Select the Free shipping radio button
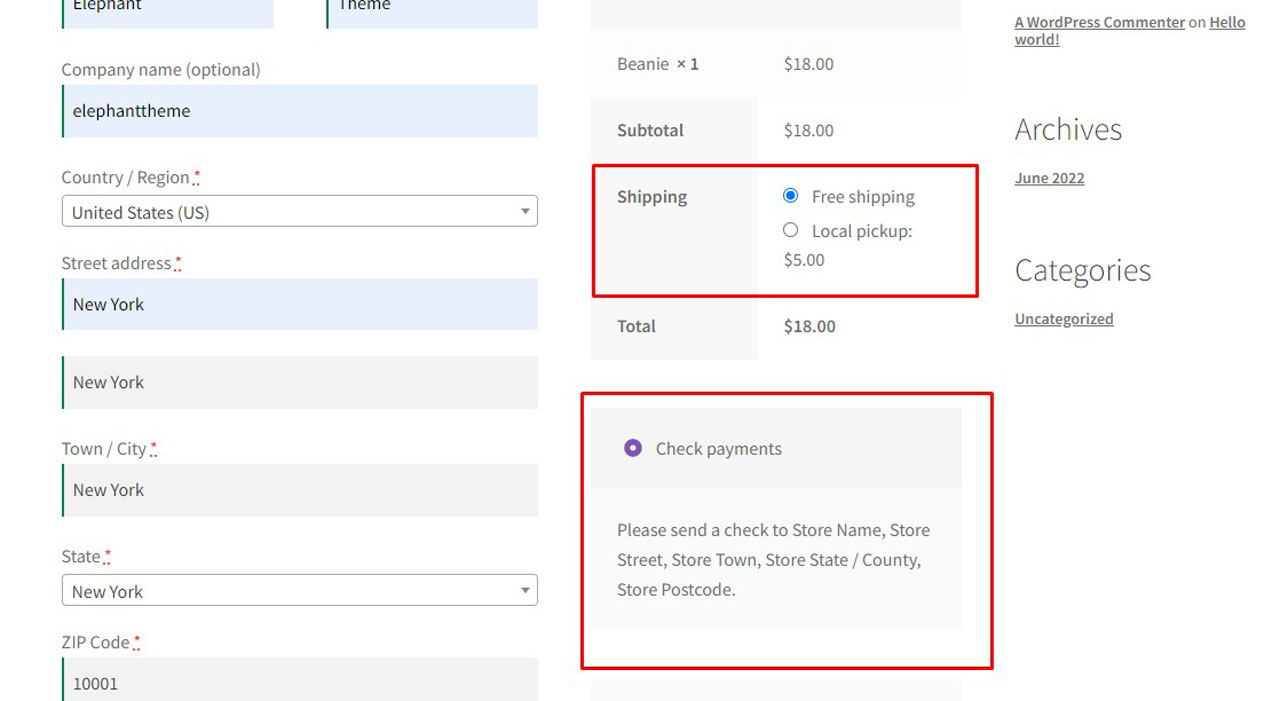 [x=791, y=196]
